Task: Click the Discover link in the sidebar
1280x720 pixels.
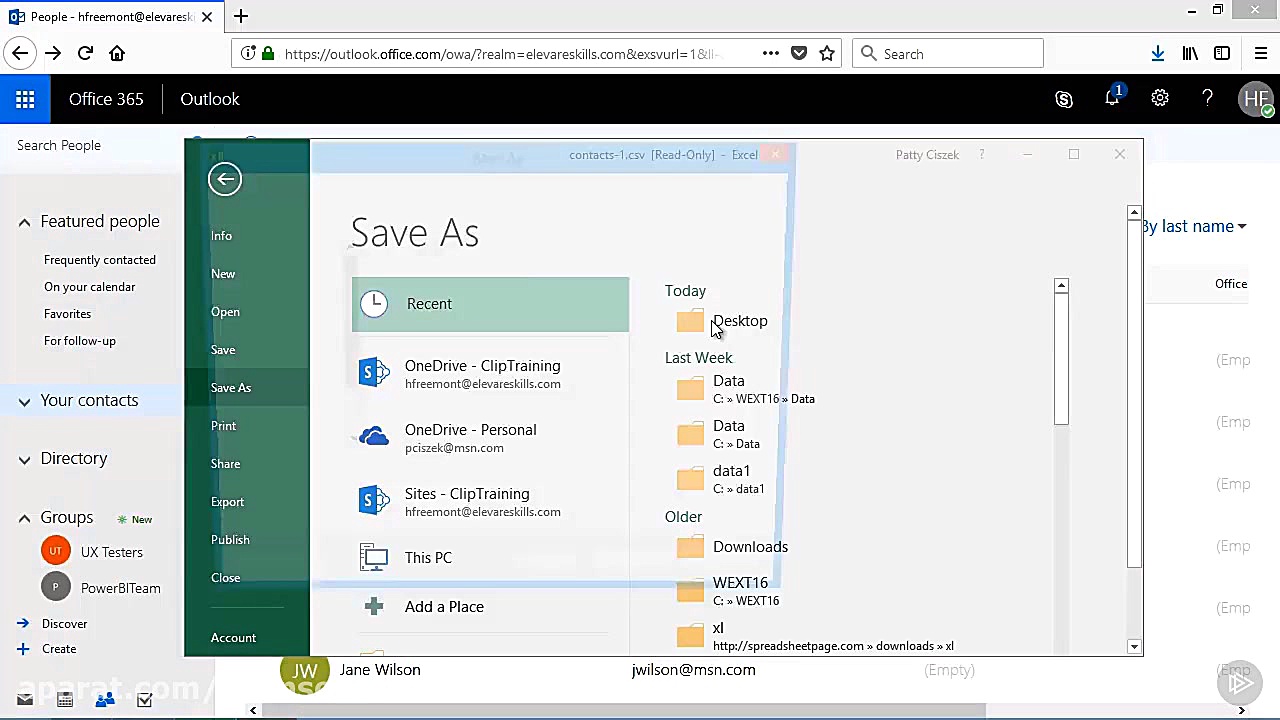Action: tap(64, 623)
